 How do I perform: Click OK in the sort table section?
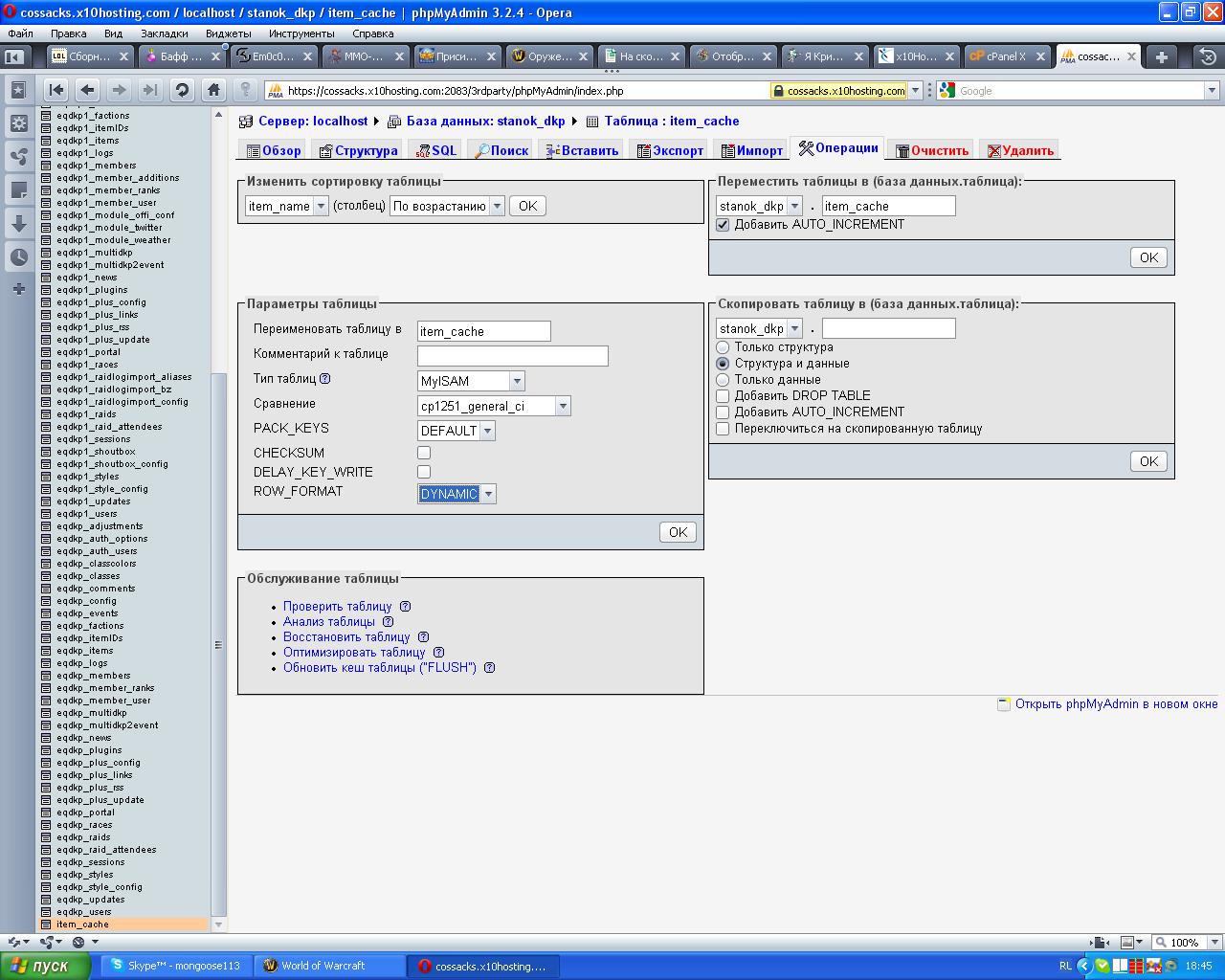[527, 206]
